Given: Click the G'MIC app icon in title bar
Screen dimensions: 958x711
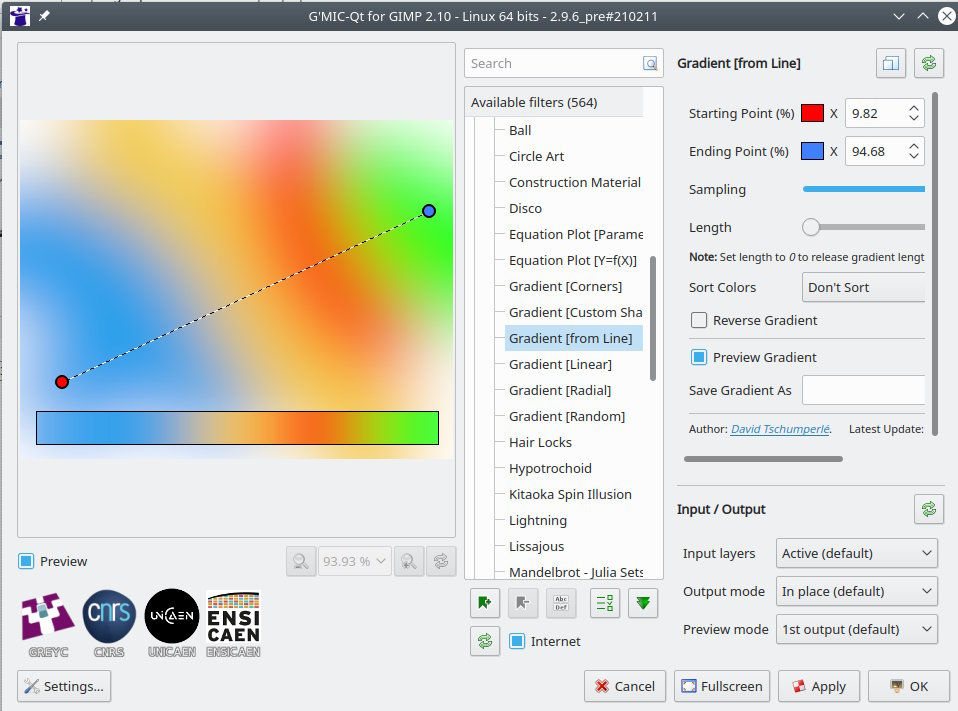Looking at the screenshot, I should coord(20,16).
